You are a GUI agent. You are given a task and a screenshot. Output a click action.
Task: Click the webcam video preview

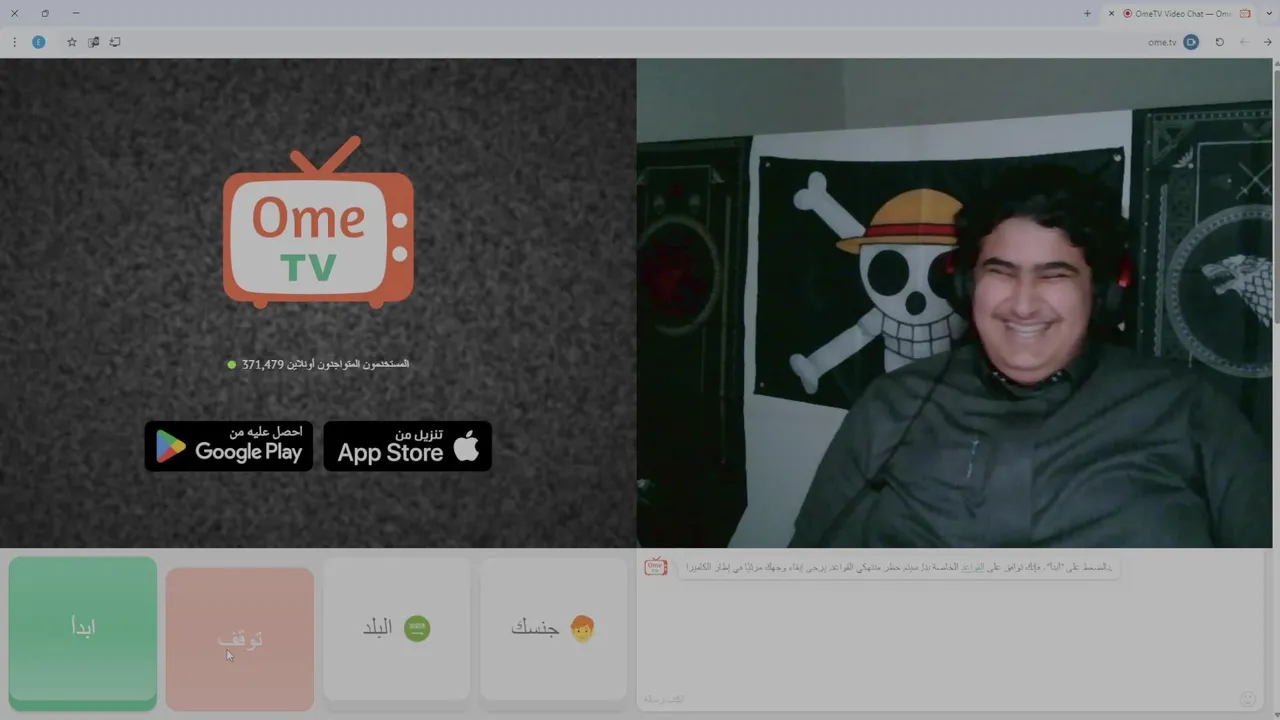pyautogui.click(x=954, y=303)
